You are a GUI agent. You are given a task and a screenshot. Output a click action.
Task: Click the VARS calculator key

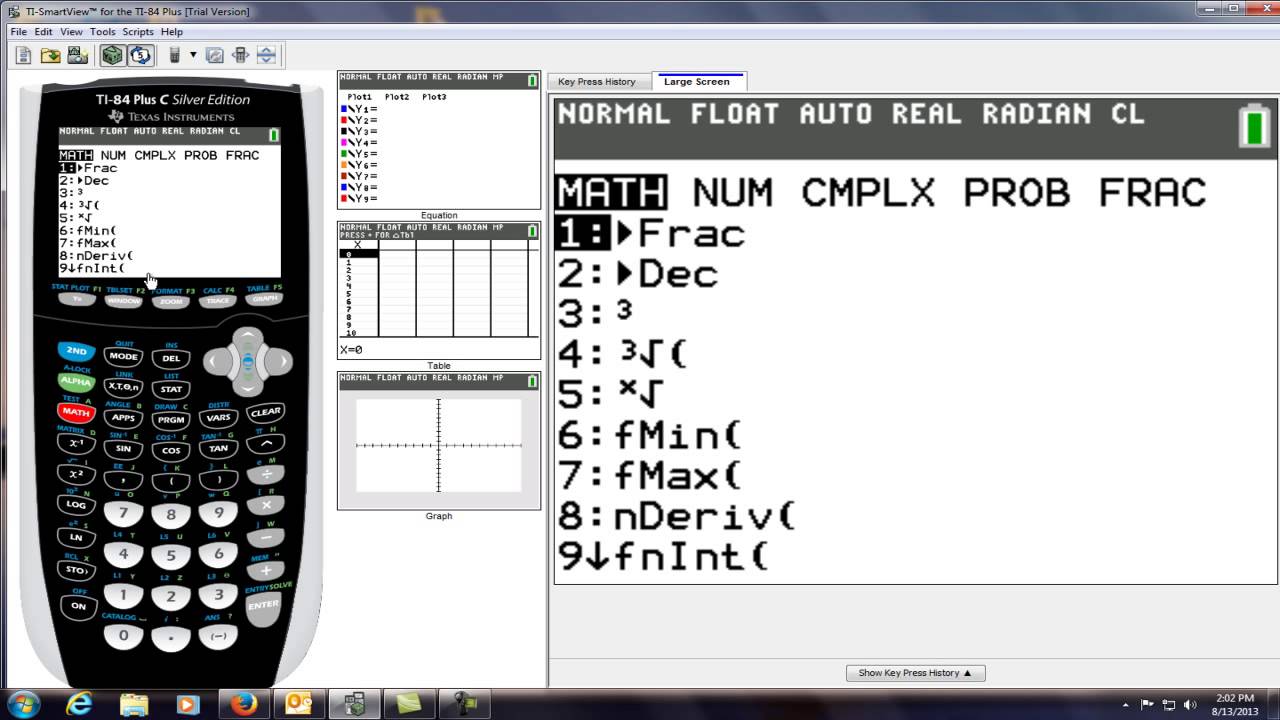pos(218,418)
